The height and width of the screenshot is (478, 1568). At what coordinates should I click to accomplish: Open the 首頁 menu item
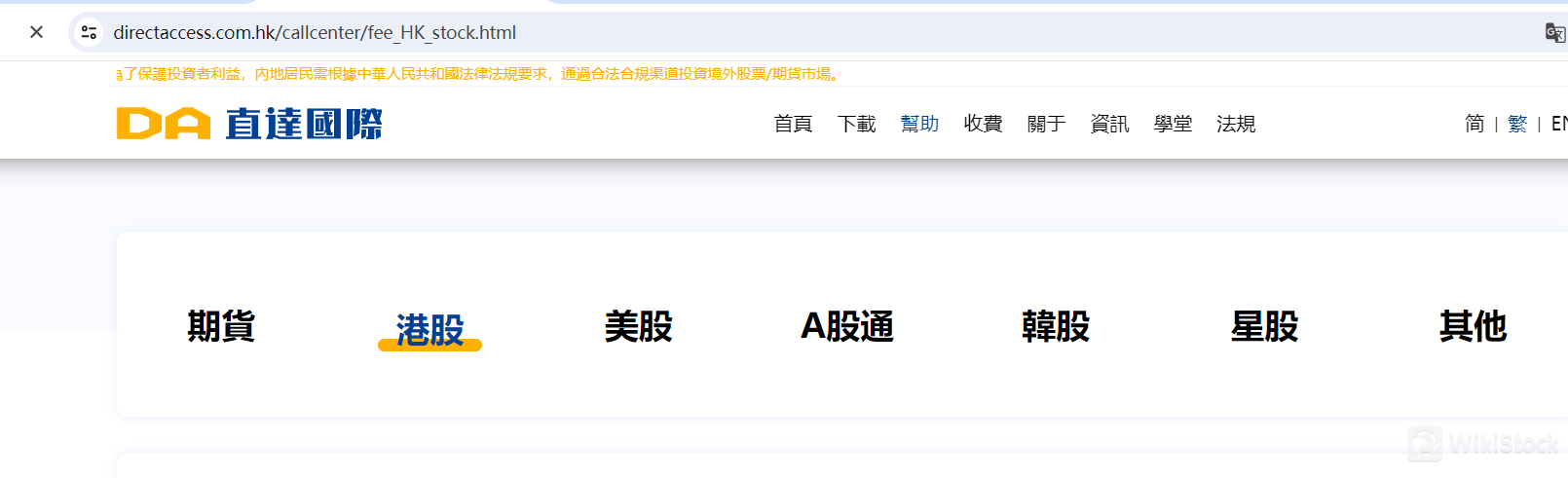pos(793,124)
